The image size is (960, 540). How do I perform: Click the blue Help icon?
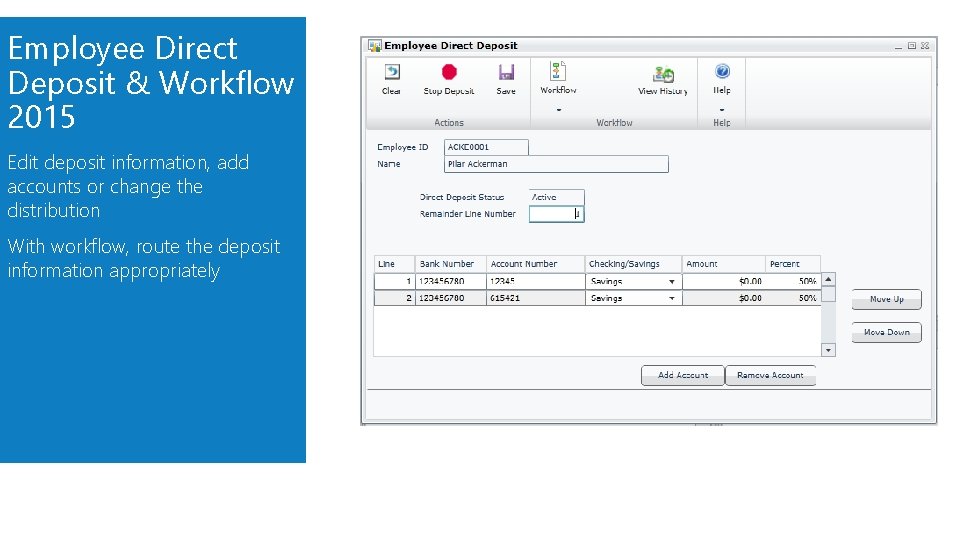722,72
